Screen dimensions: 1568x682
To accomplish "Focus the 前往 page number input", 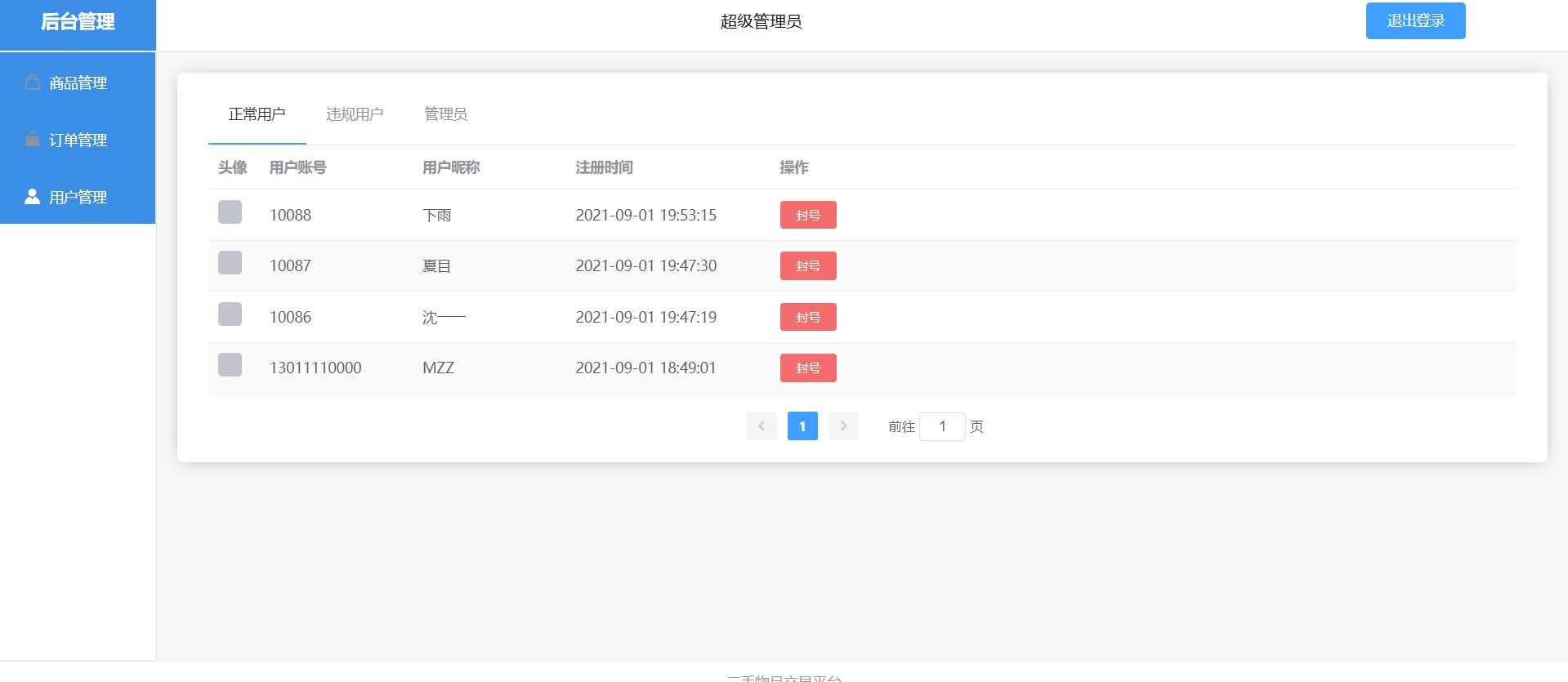I will coord(942,426).
